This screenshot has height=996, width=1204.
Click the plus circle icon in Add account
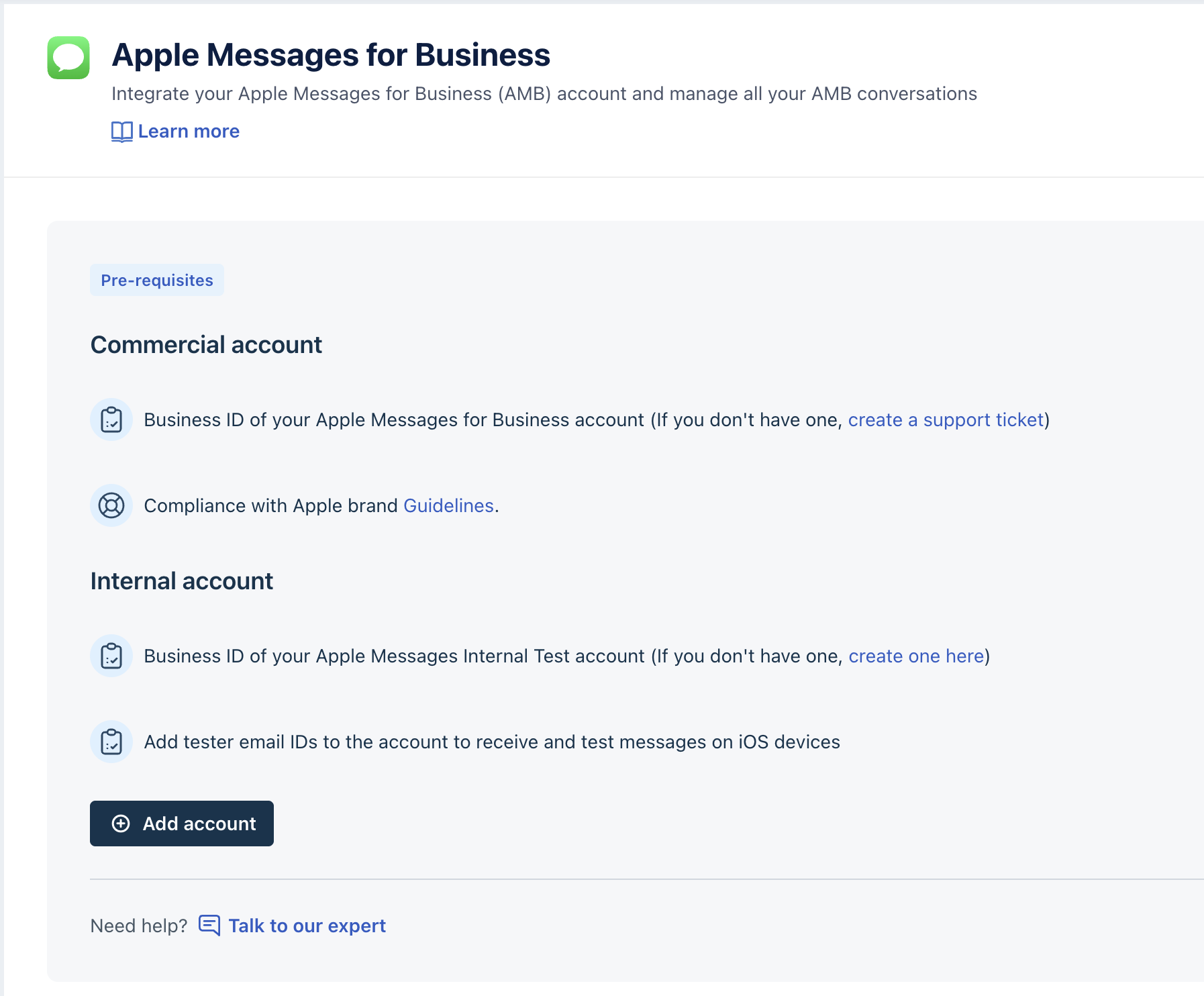121,824
